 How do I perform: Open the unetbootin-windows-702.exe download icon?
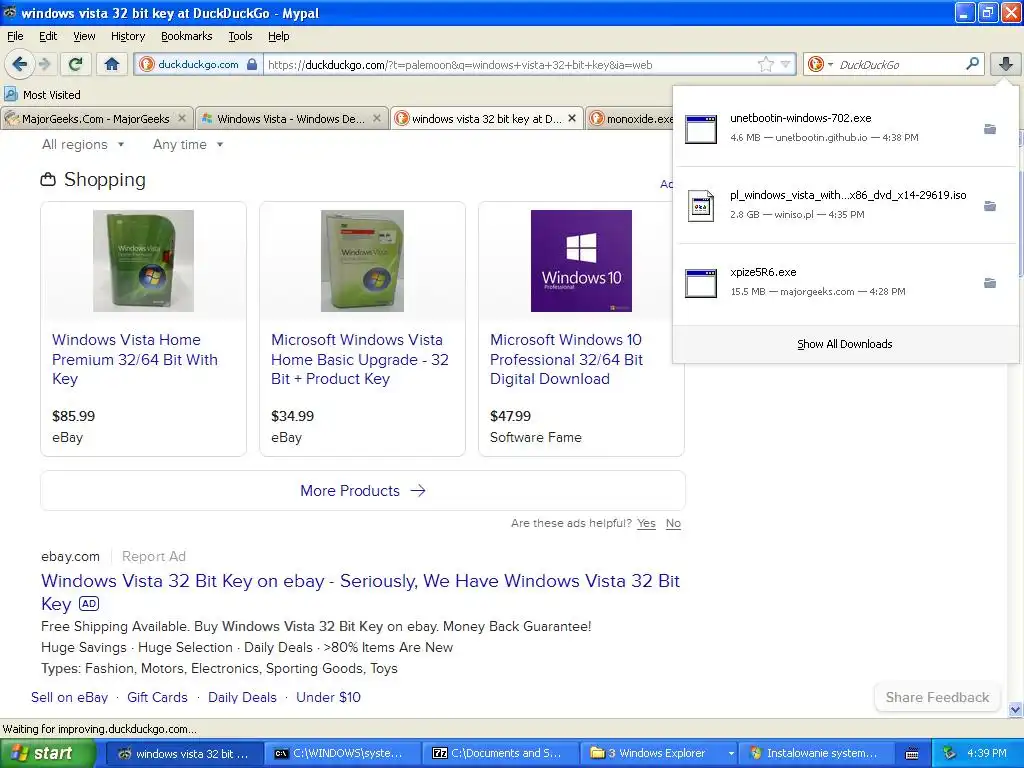(701, 128)
